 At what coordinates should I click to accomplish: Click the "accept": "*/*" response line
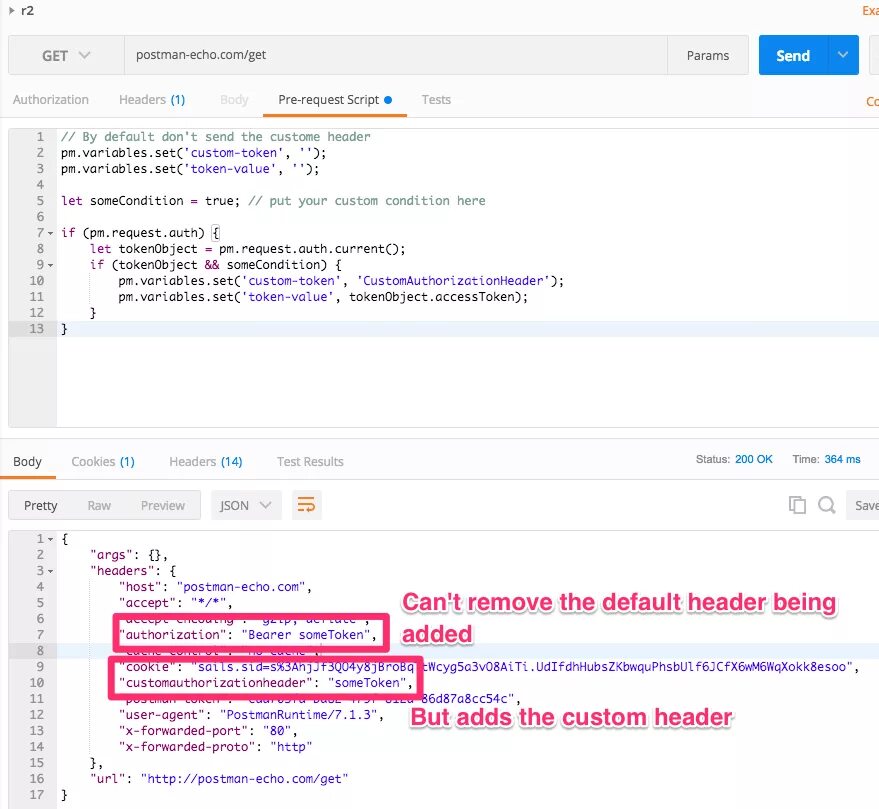(175, 603)
